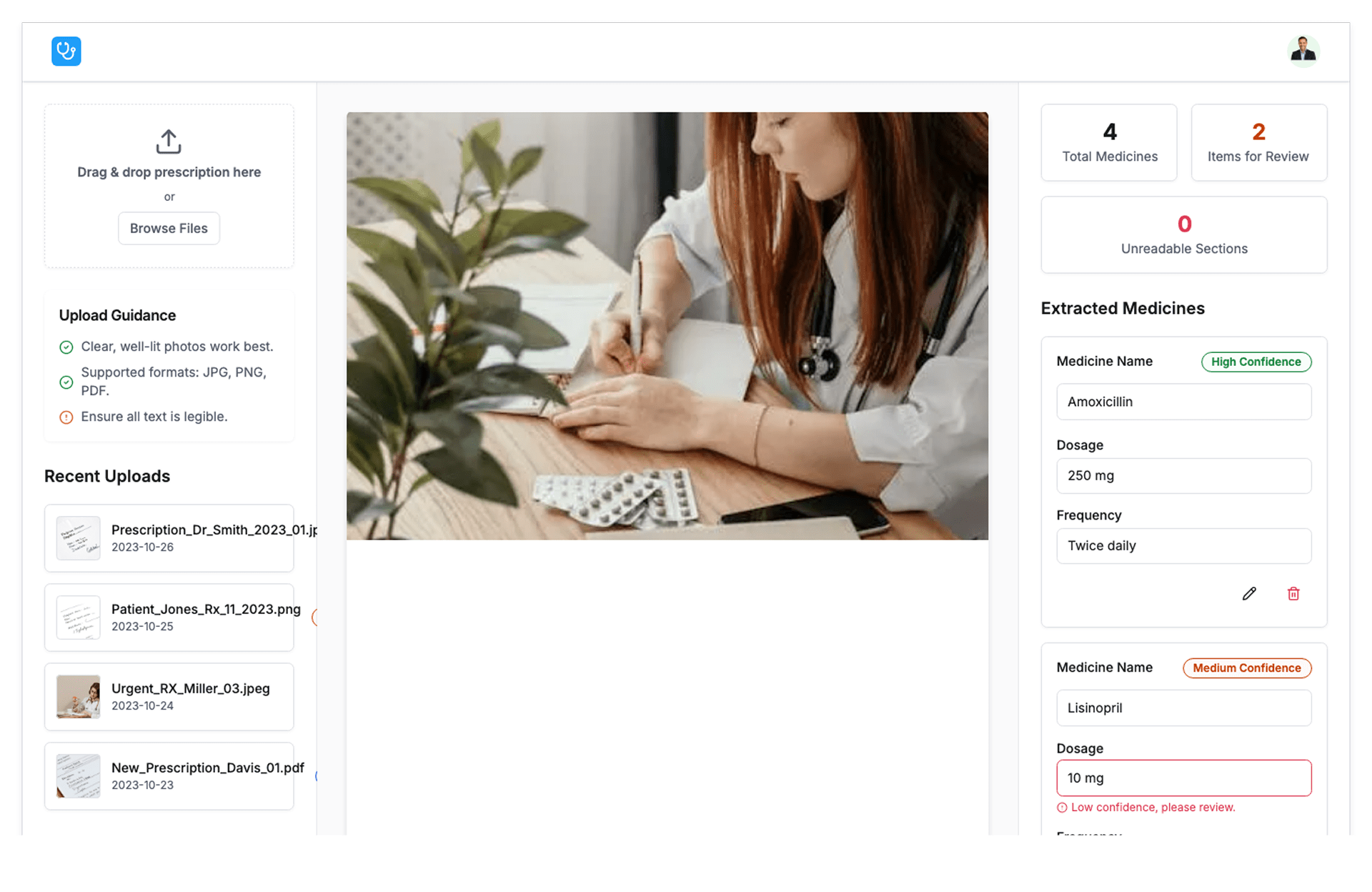The image size is (1372, 892).
Task: Click the warning icon beside low confidence
Action: [1062, 808]
